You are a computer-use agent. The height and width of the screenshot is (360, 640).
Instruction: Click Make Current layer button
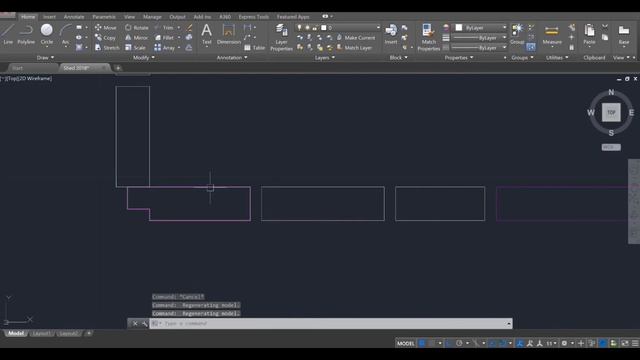356,38
